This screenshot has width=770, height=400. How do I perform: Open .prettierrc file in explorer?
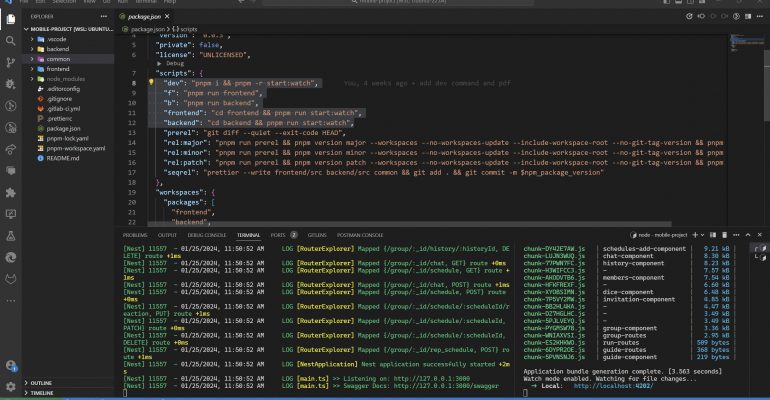point(59,118)
